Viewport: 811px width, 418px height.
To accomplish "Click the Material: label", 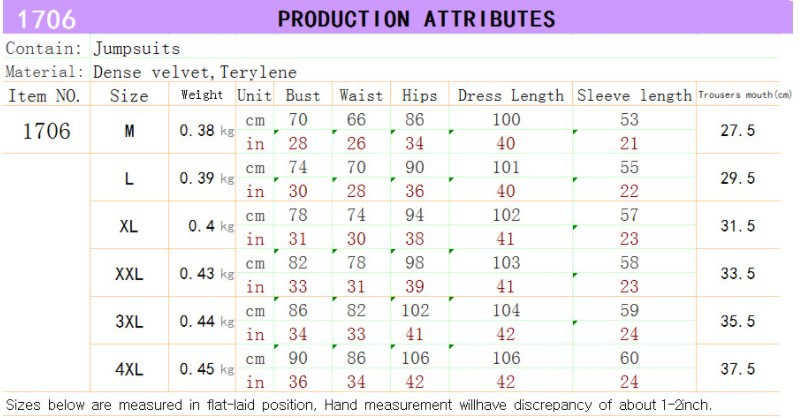I will click(x=44, y=71).
